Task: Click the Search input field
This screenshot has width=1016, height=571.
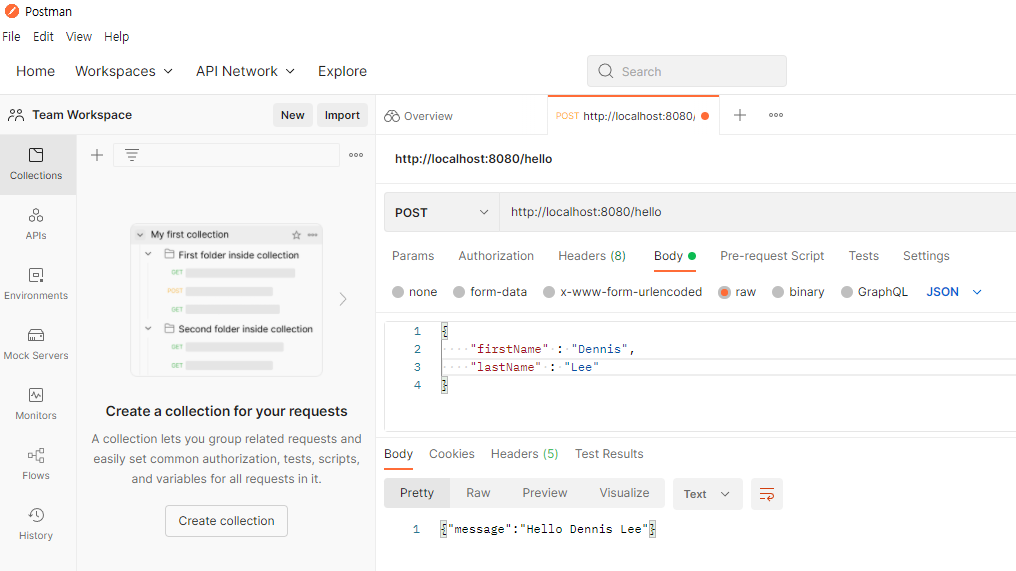Action: 687,71
